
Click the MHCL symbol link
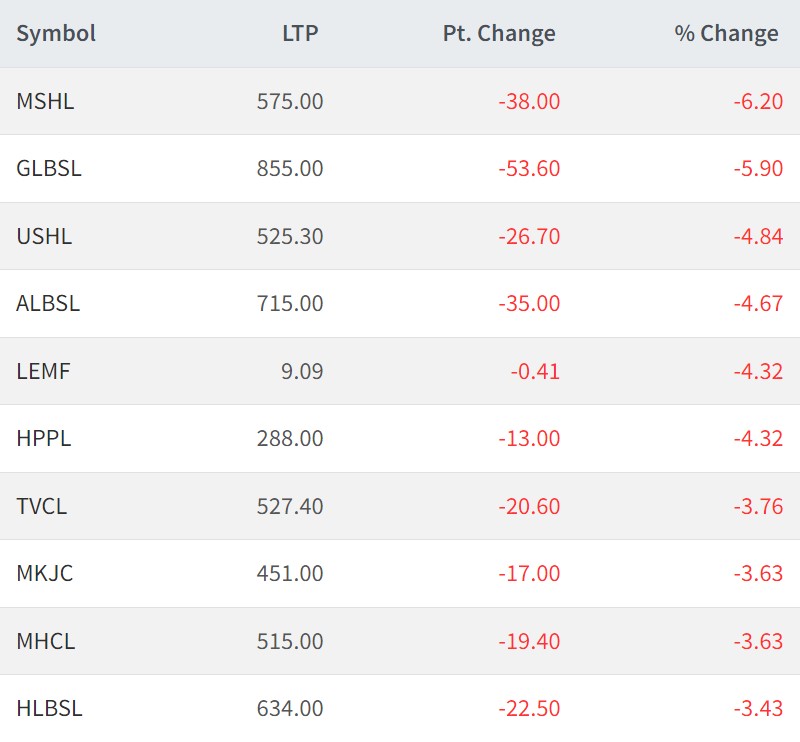tap(45, 641)
